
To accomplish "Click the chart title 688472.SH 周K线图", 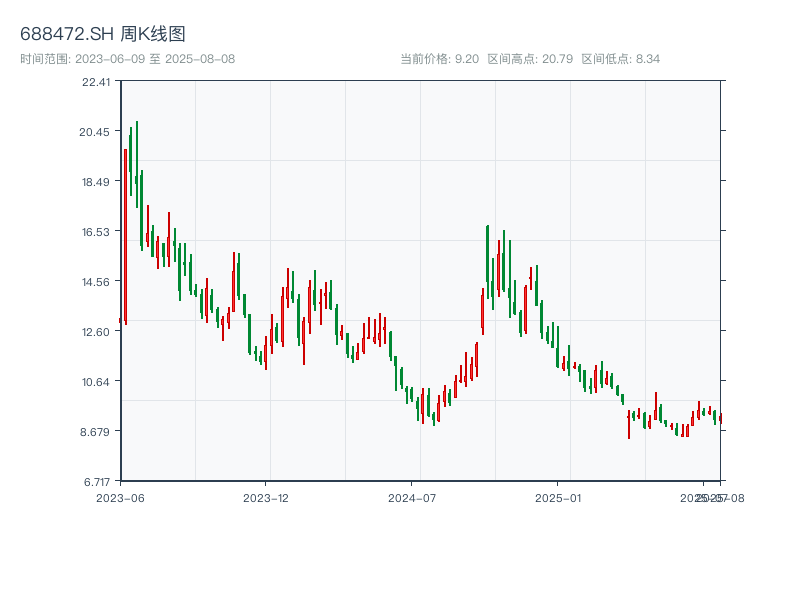I will [103, 34].
